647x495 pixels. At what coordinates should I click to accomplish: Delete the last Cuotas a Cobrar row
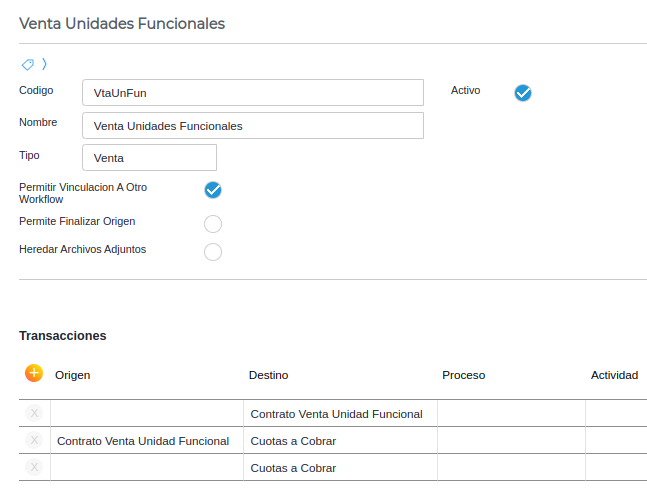(34, 467)
